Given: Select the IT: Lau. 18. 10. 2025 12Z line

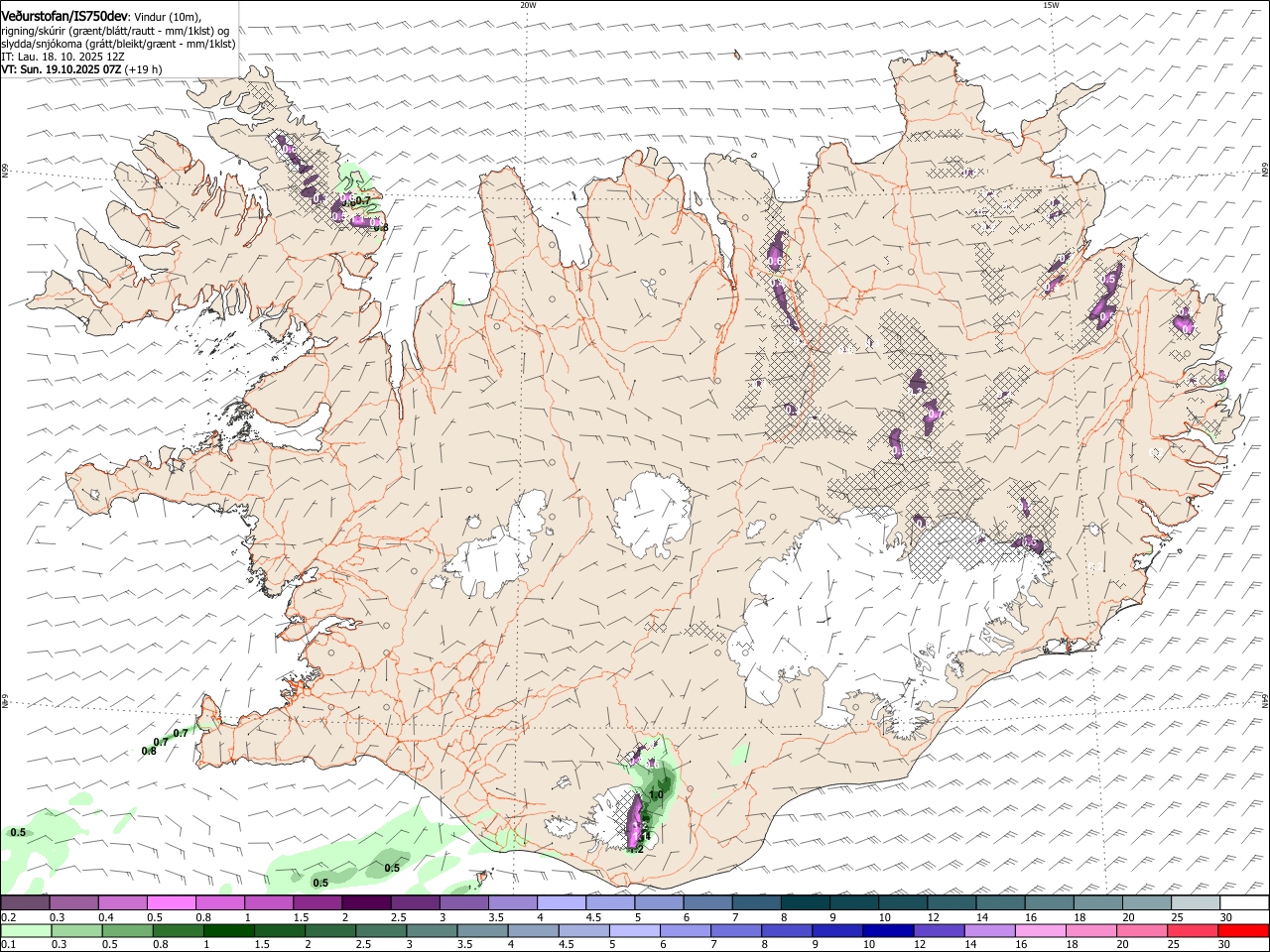Looking at the screenshot, I should coord(63,57).
